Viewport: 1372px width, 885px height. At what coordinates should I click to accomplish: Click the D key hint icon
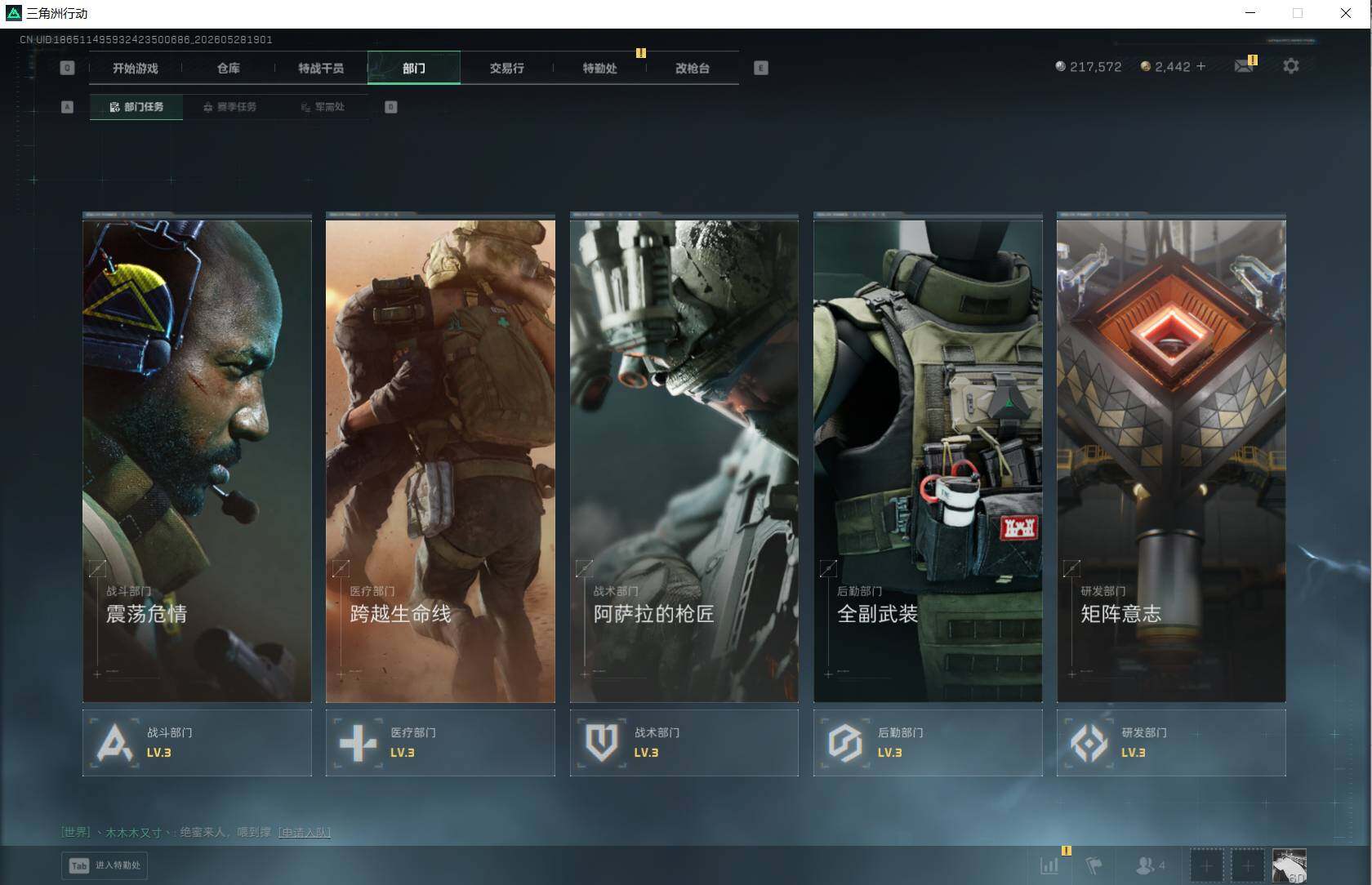point(391,107)
